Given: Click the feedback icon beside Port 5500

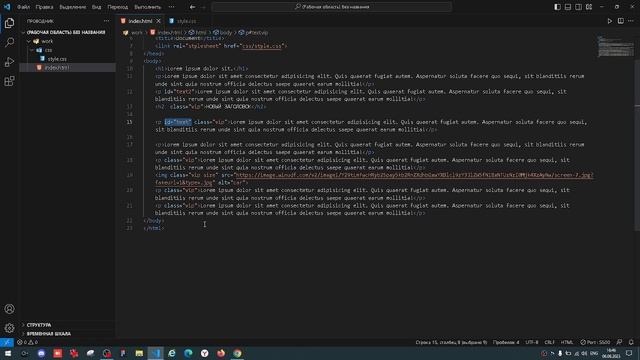Looking at the screenshot, I should (x=620, y=342).
